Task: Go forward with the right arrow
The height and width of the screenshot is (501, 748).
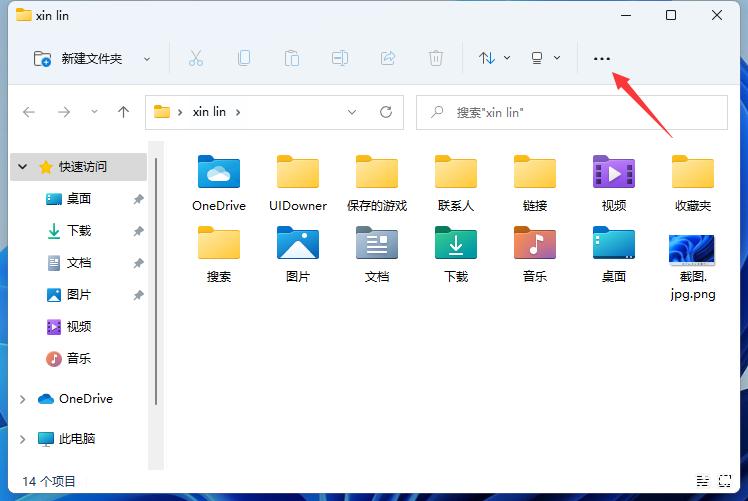Action: pyautogui.click(x=63, y=112)
